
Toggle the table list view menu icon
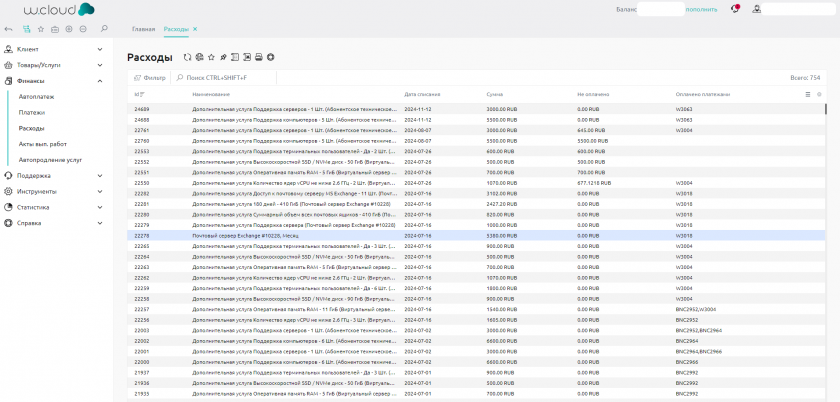coord(808,94)
